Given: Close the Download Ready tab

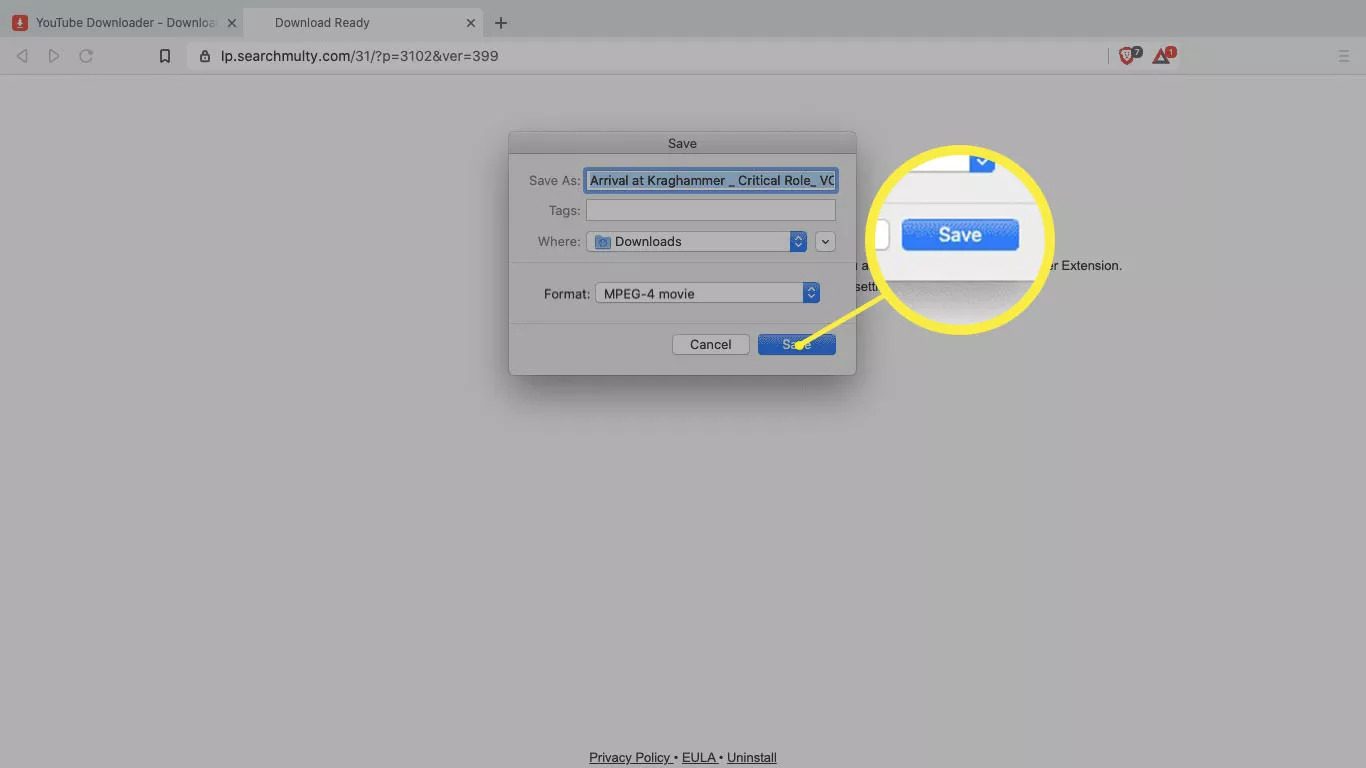Looking at the screenshot, I should click(x=471, y=23).
